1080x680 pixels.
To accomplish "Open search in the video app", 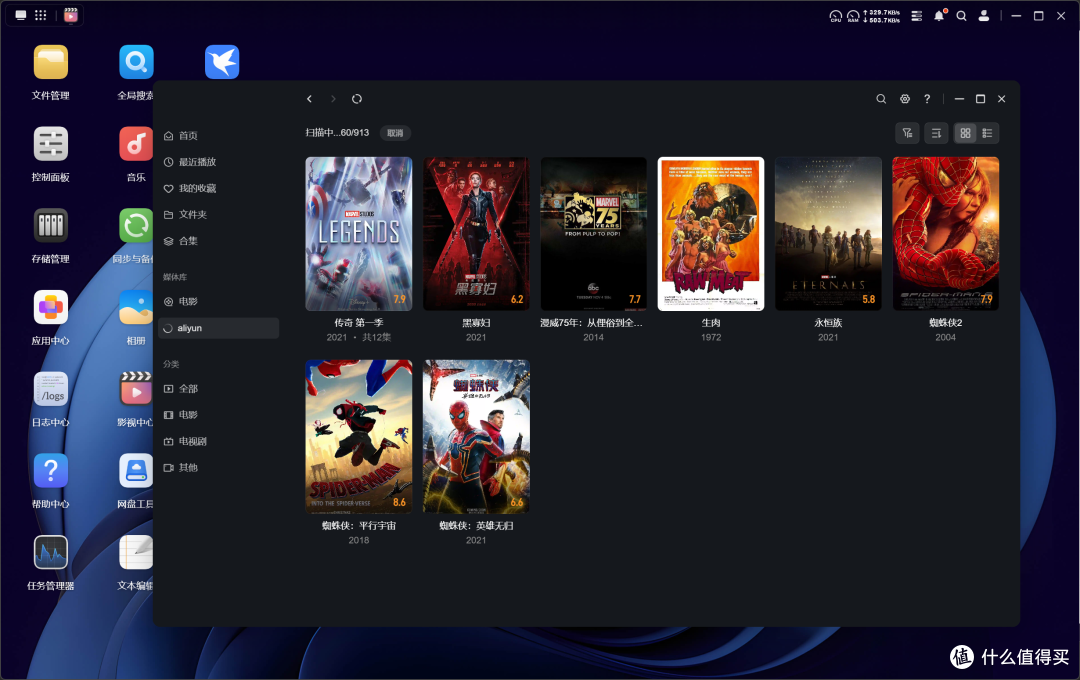I will 881,99.
